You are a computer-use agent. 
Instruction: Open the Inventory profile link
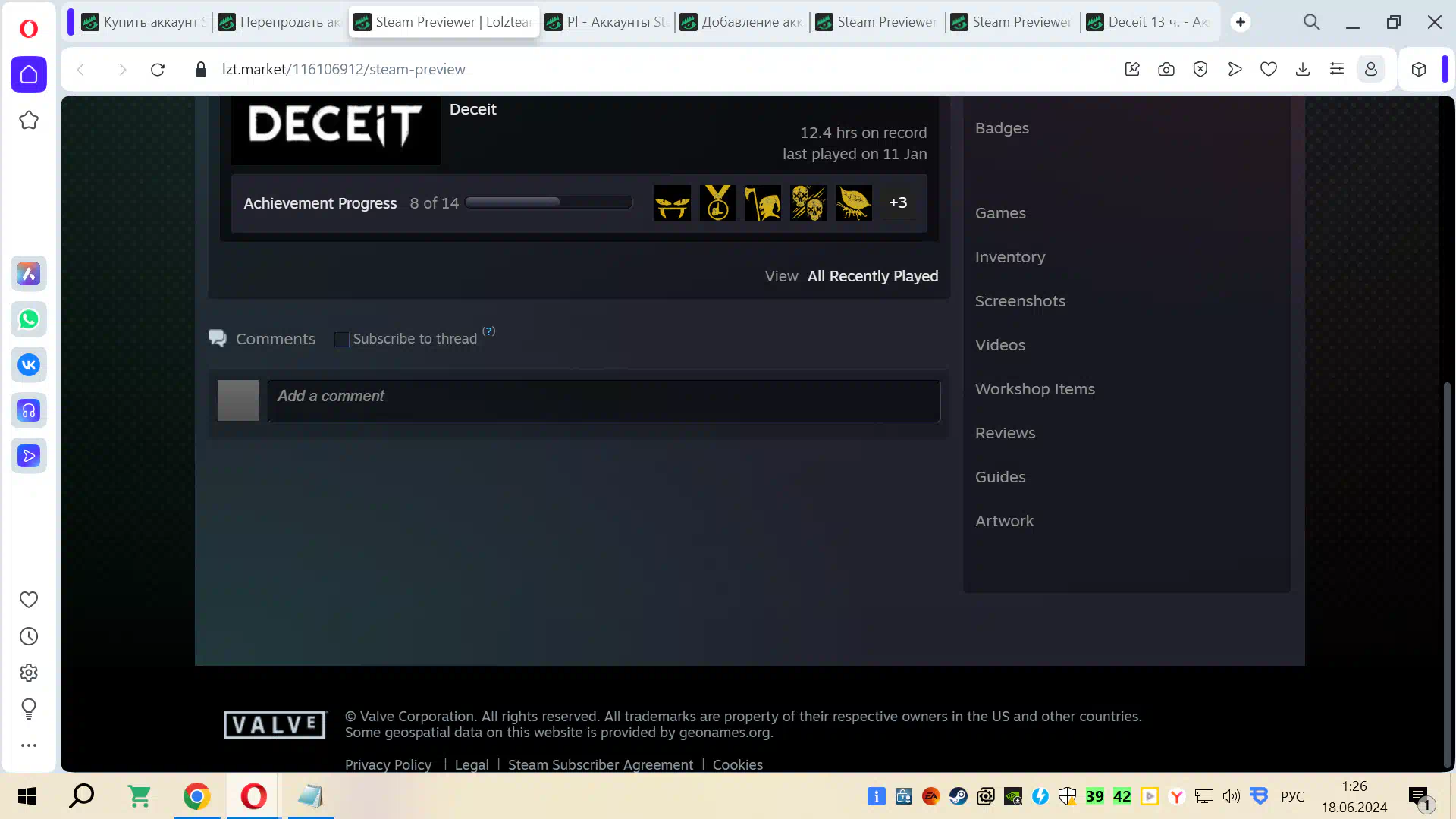(x=1010, y=257)
